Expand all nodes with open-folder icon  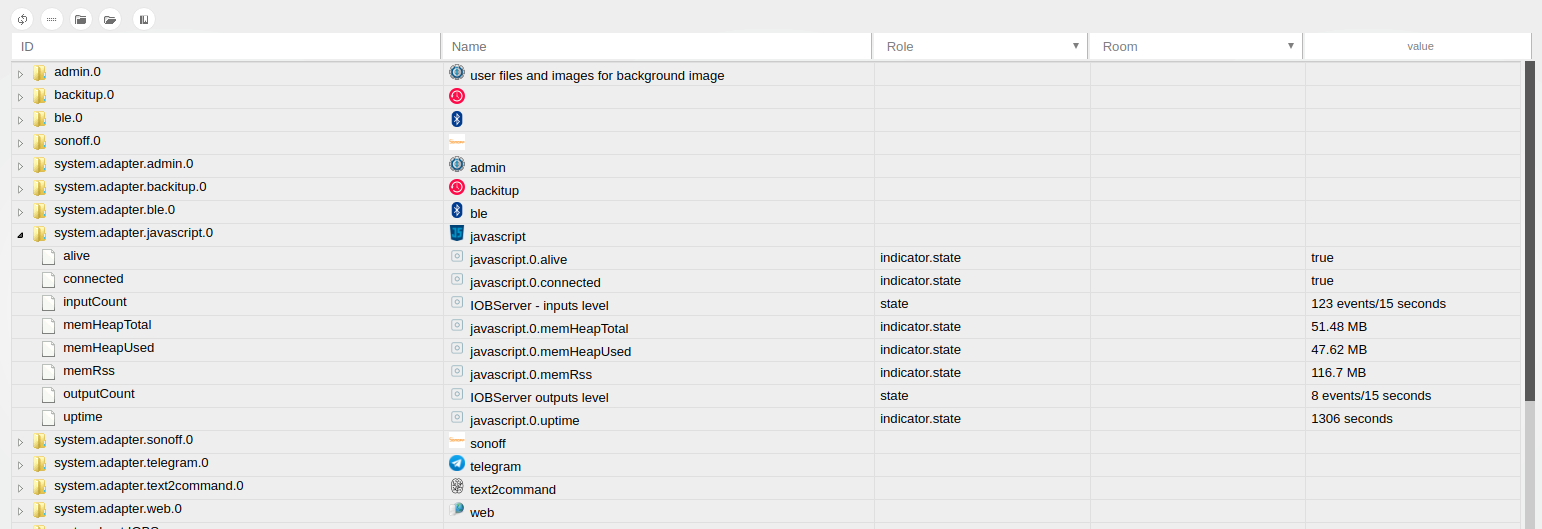(x=110, y=19)
